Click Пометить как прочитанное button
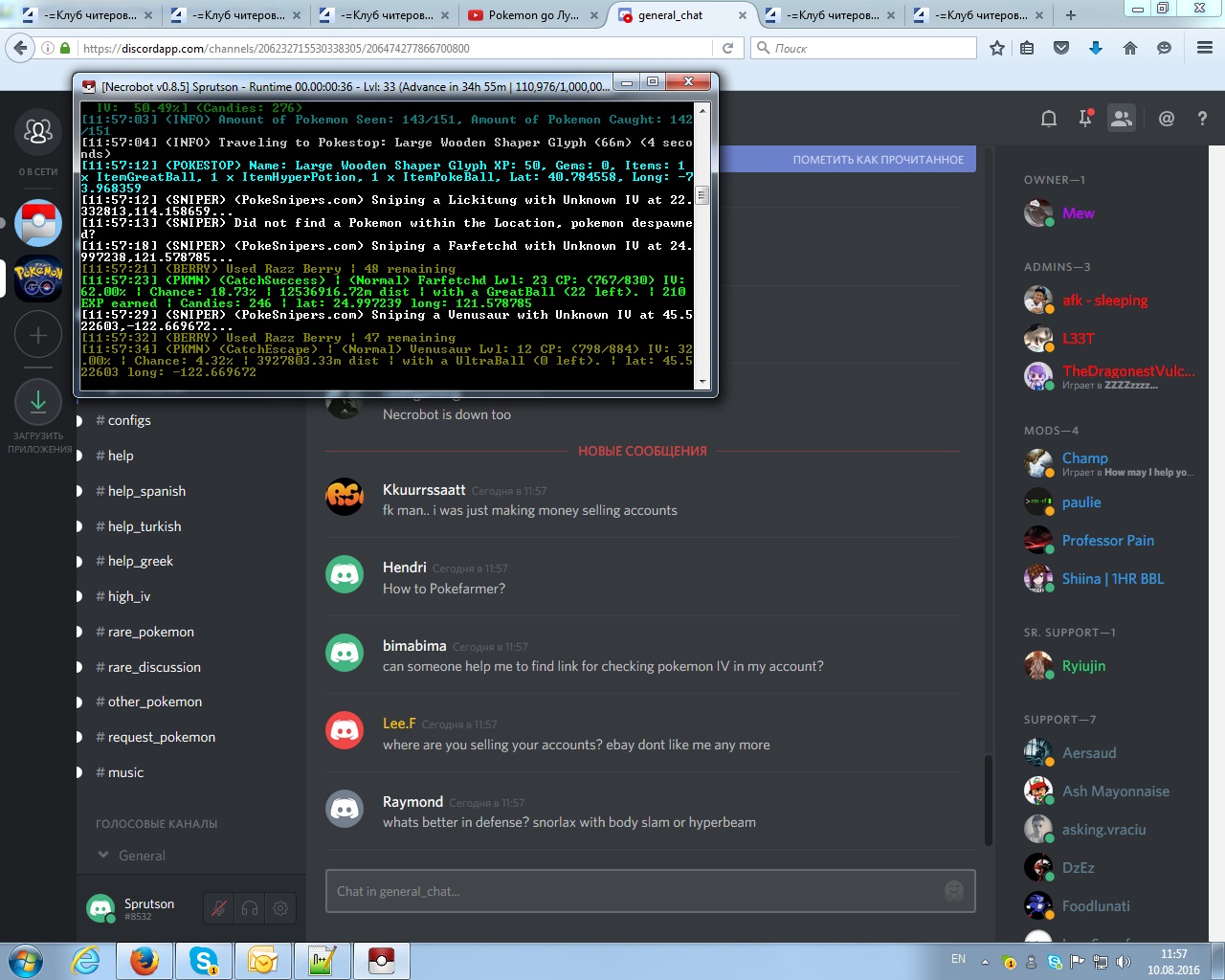 coord(878,160)
